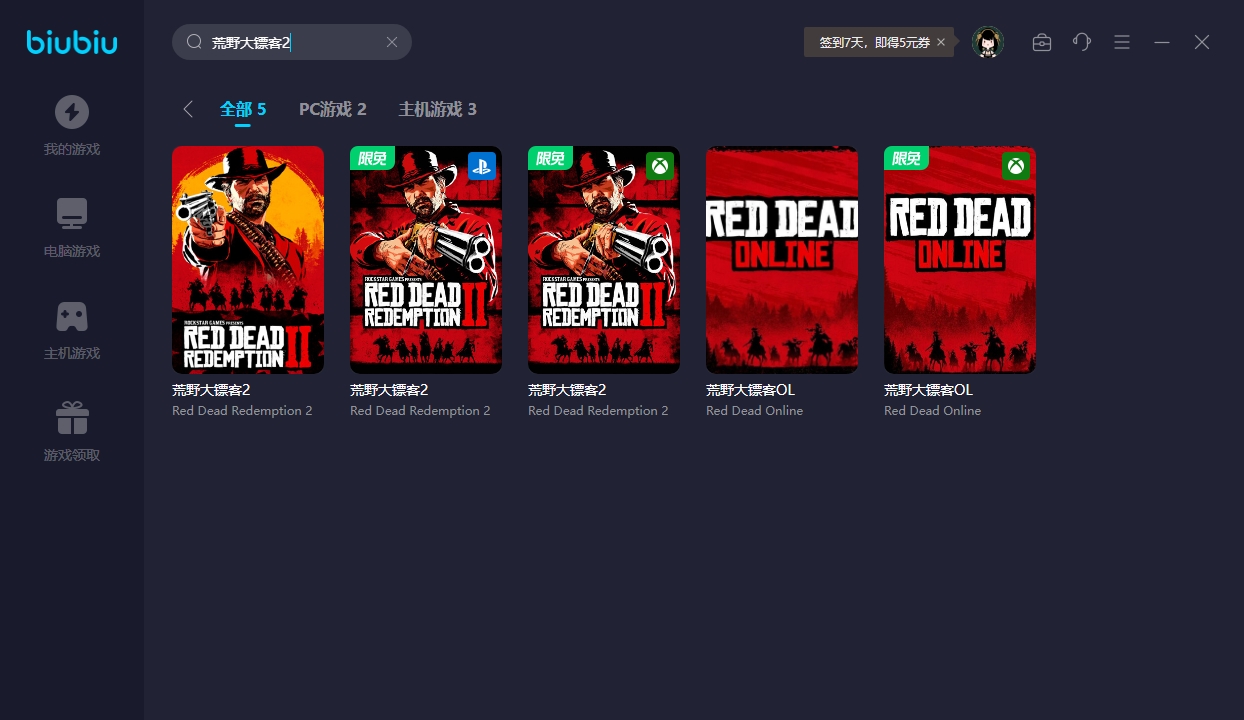Go back using the left chevron
Image resolution: width=1244 pixels, height=720 pixels.
(188, 109)
